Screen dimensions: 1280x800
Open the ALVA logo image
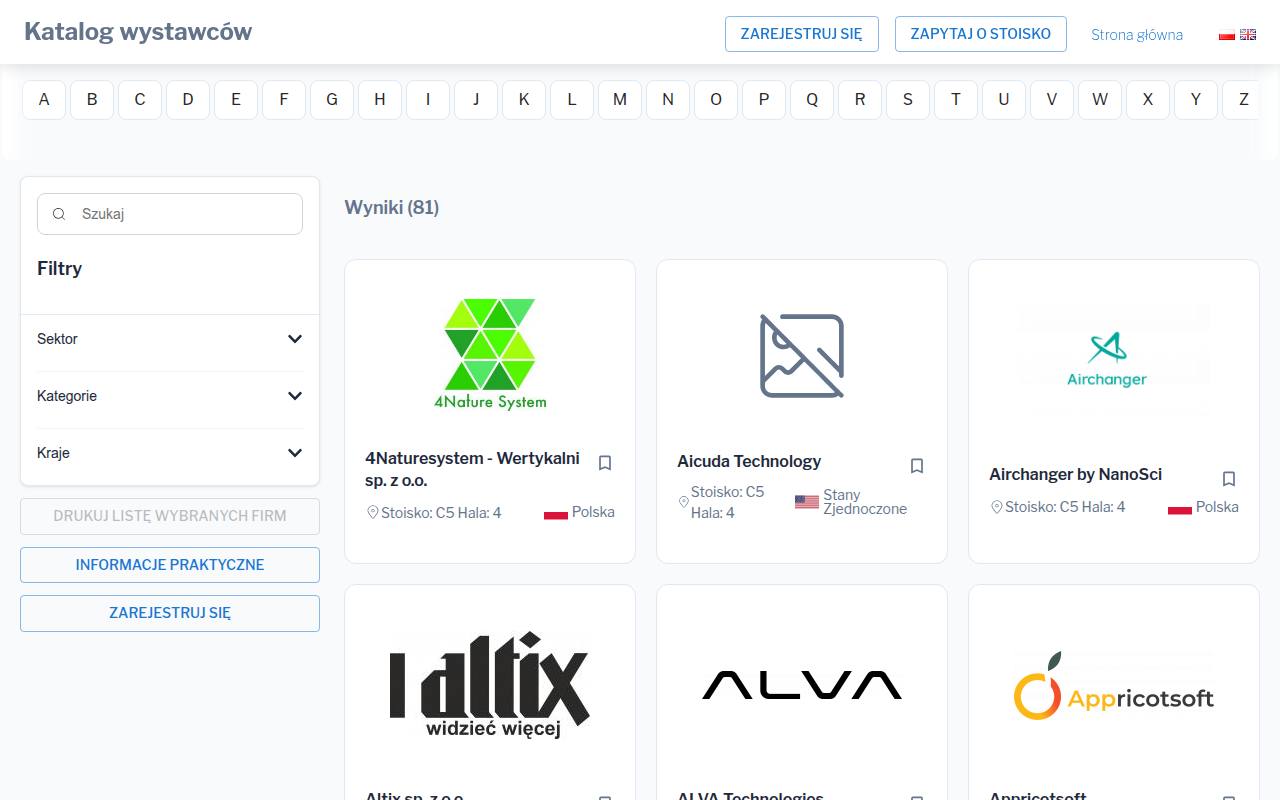[802, 685]
